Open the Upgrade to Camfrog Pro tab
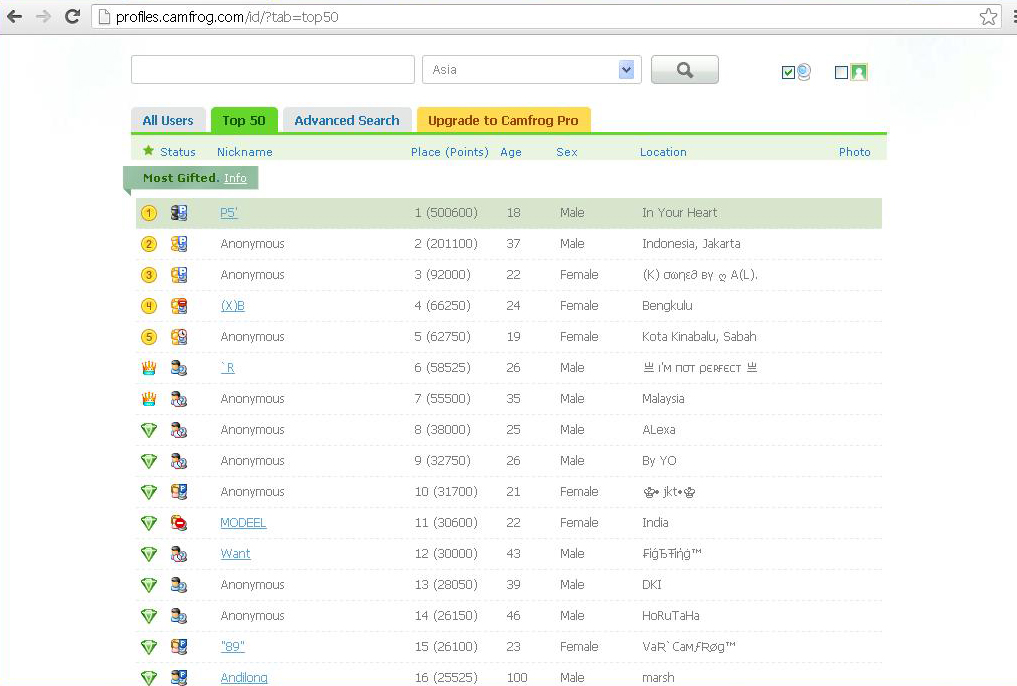Viewport: 1017px width, 686px height. [x=503, y=120]
